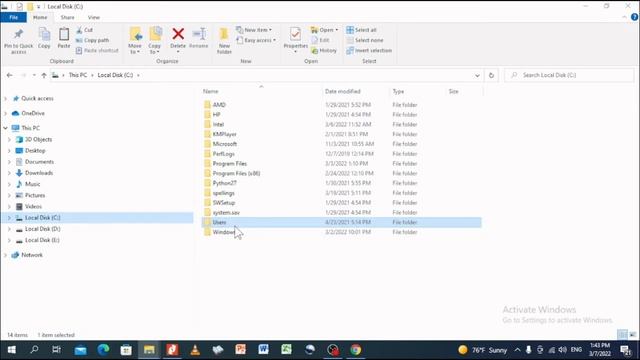Open Windows Start menu

pos(11,350)
